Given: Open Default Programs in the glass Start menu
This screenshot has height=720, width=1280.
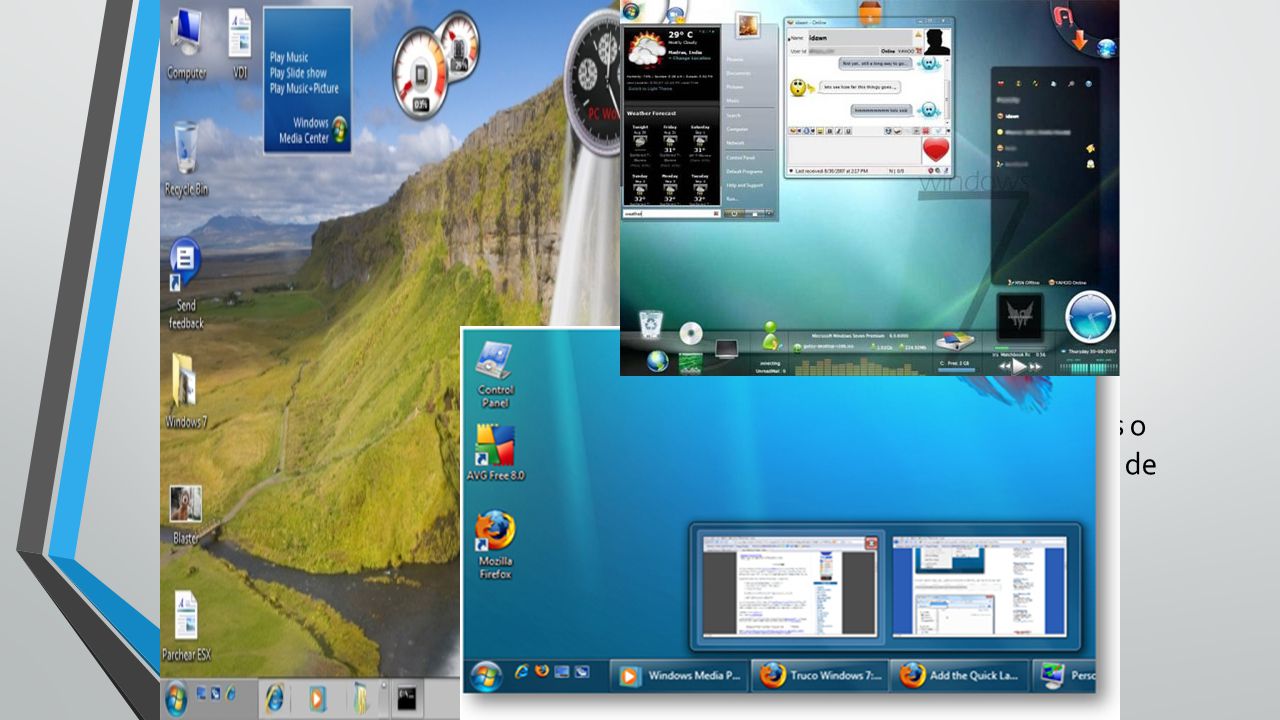Looking at the screenshot, I should (745, 172).
